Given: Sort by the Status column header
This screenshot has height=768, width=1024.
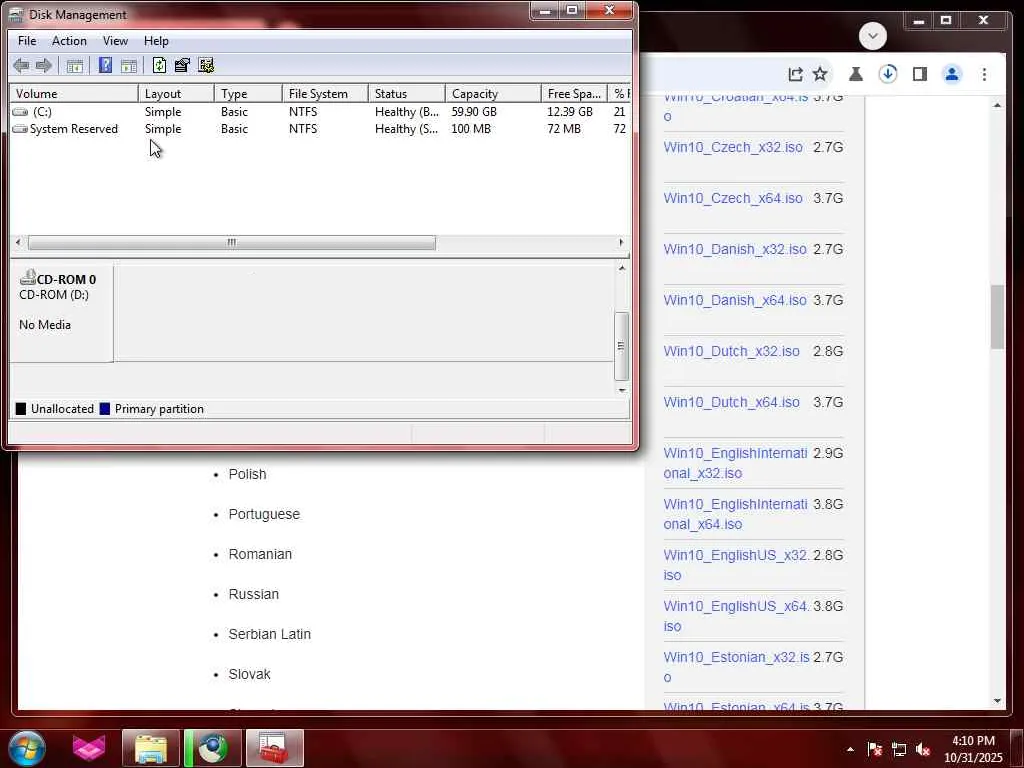Looking at the screenshot, I should tap(407, 94).
